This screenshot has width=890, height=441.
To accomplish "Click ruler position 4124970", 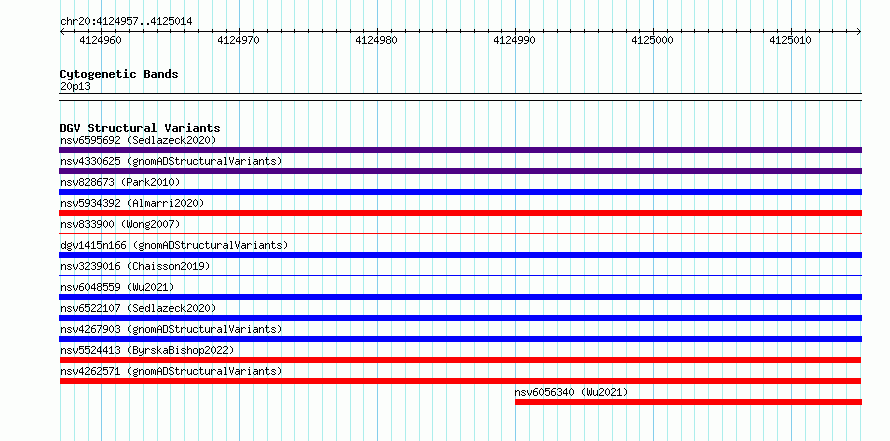I will click(x=238, y=40).
